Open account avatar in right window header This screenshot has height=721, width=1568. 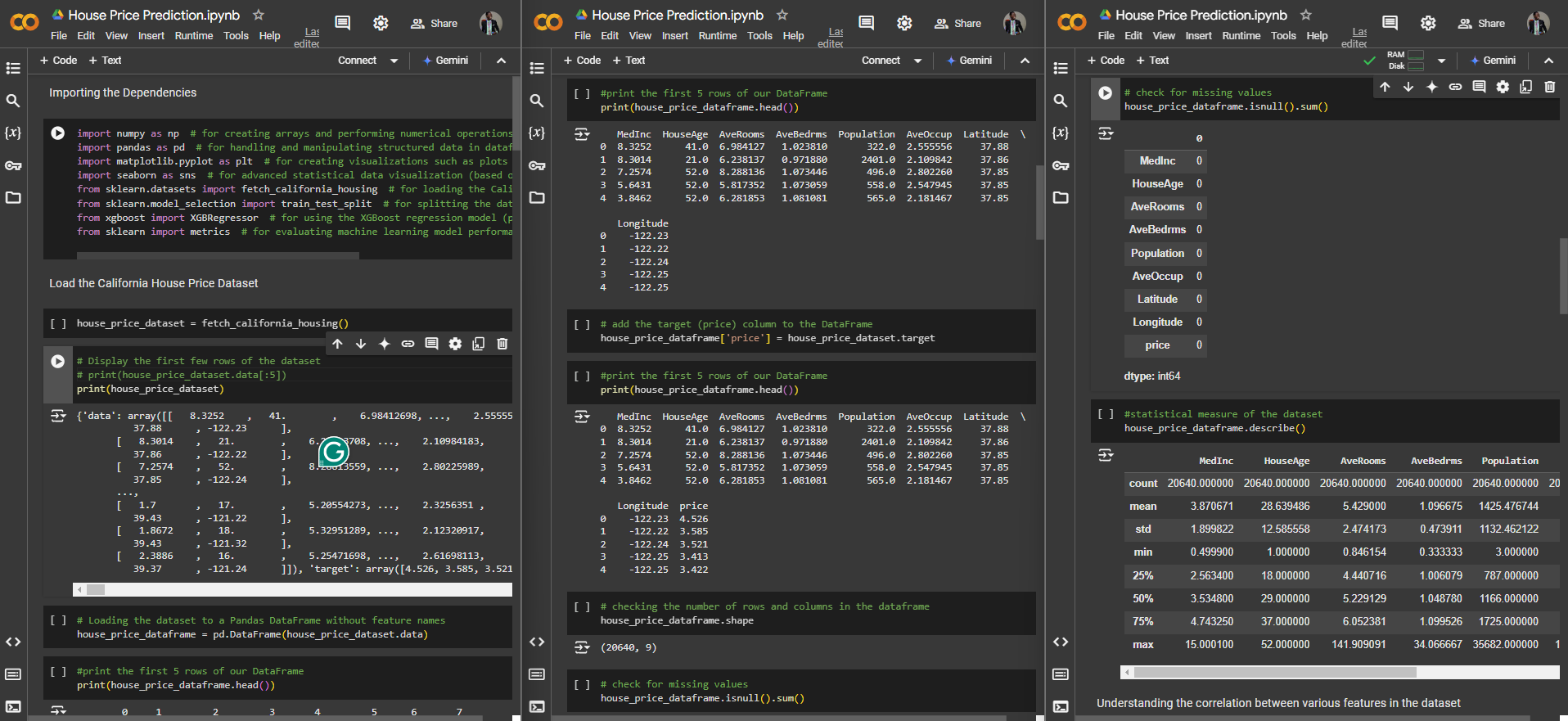click(1538, 23)
